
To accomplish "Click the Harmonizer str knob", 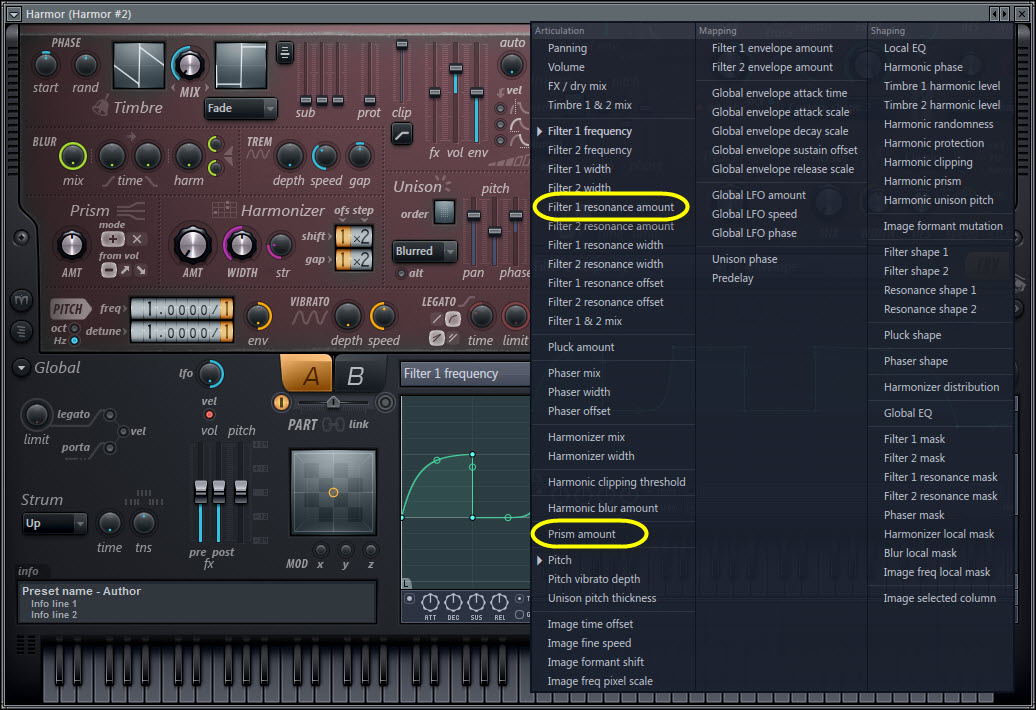I will coord(281,246).
